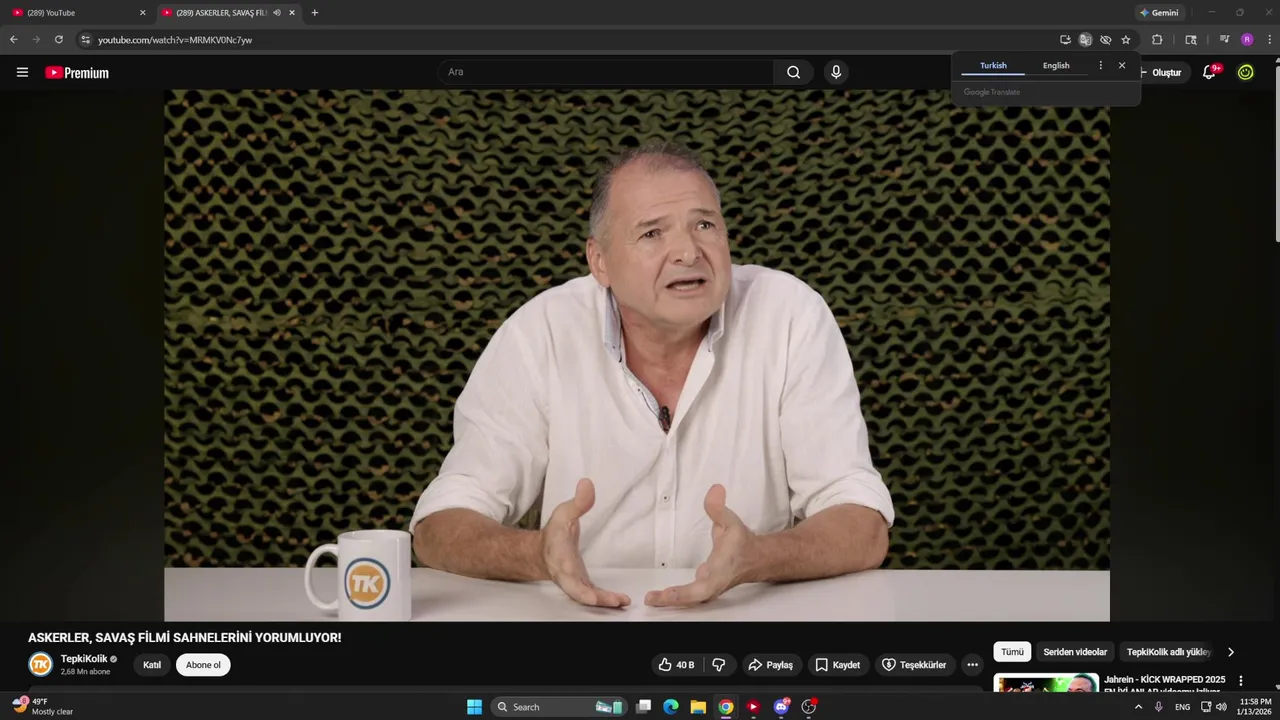1280x720 pixels.
Task: Open options for Jahrein recommended video
Action: 1241,681
